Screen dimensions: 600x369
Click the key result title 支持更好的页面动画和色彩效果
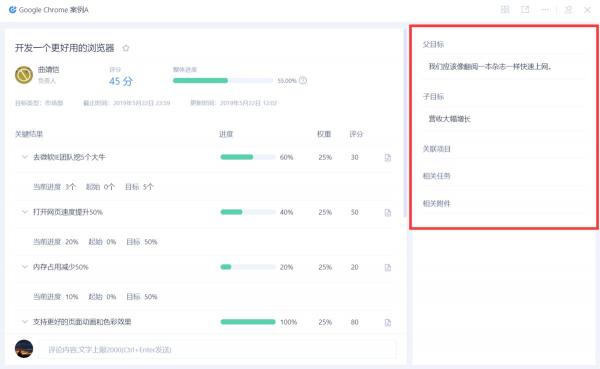(x=82, y=322)
